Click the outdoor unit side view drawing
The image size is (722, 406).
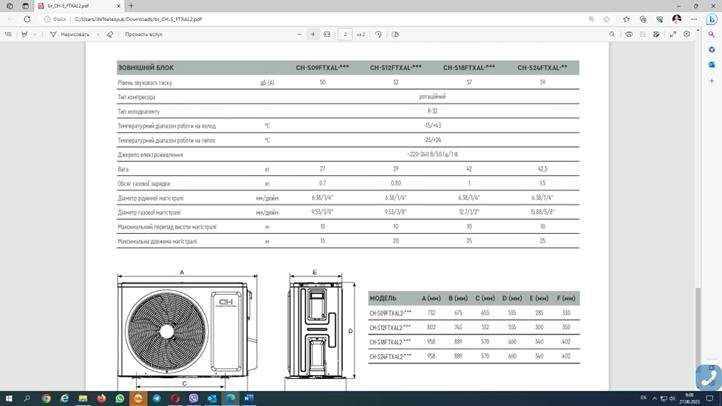(x=315, y=330)
